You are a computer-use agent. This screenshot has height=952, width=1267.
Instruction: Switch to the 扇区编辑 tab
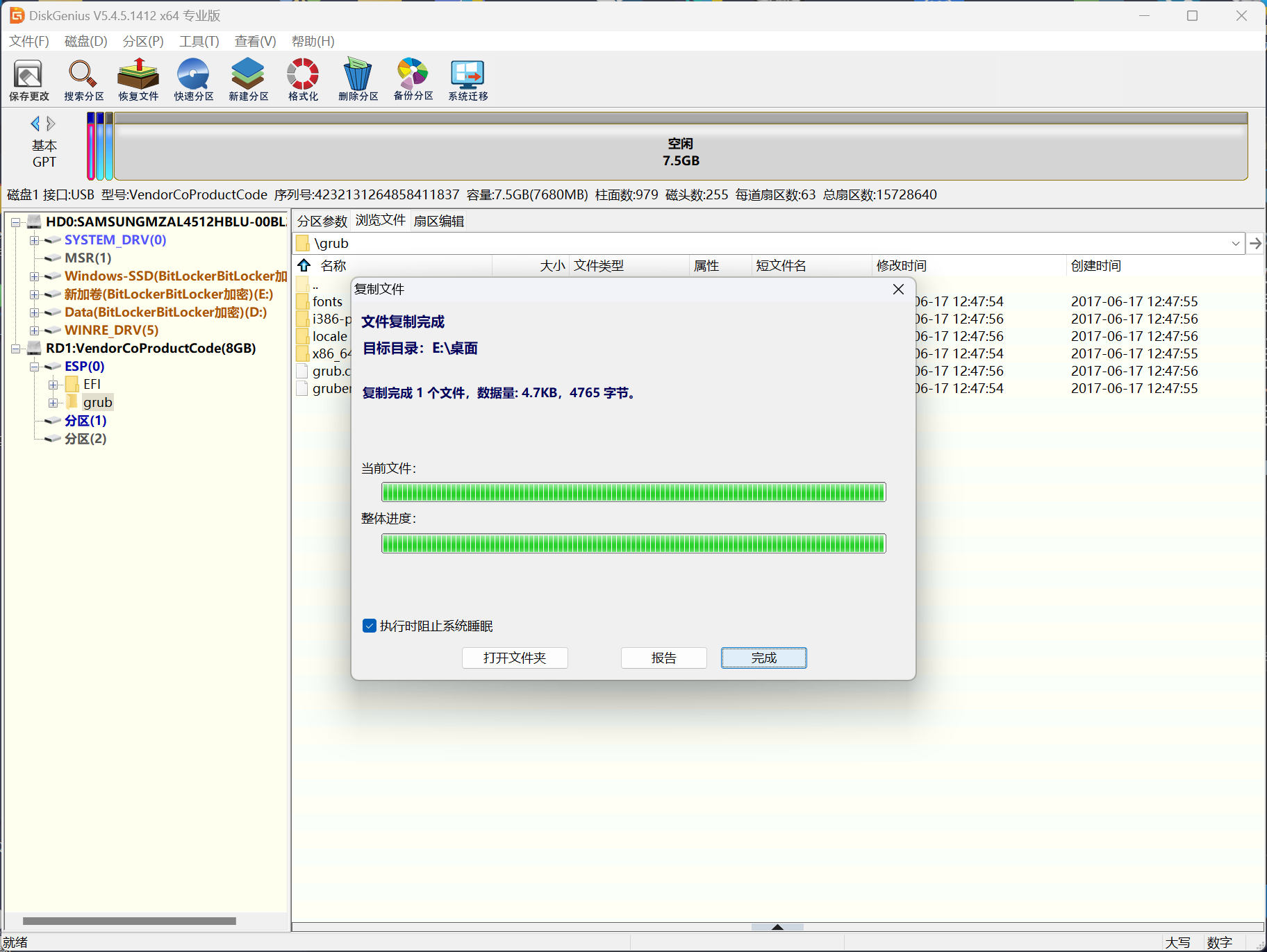pos(439,221)
